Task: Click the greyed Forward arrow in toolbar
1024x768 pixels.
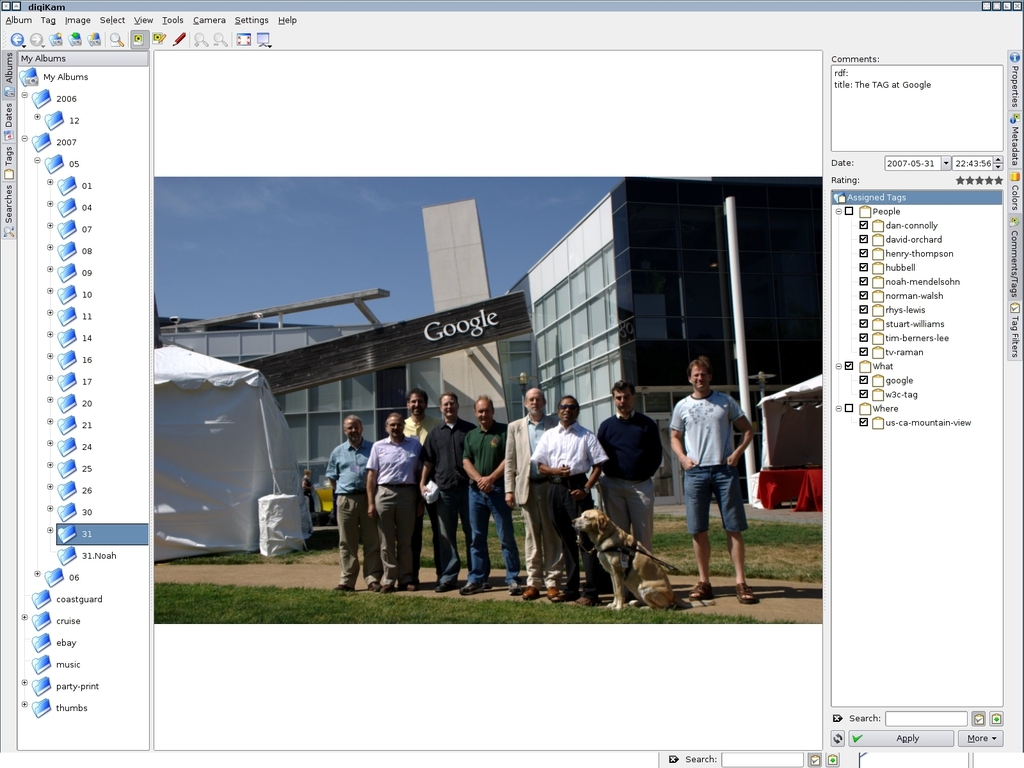Action: (x=37, y=40)
